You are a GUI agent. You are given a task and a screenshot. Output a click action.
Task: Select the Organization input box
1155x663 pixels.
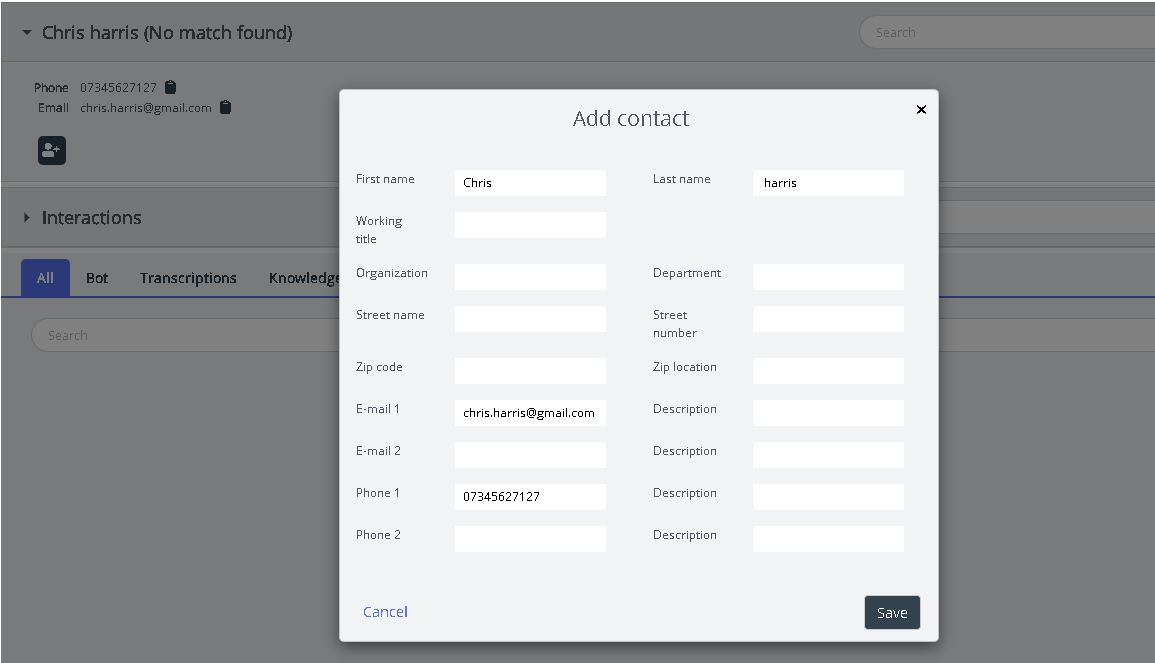pyautogui.click(x=530, y=277)
